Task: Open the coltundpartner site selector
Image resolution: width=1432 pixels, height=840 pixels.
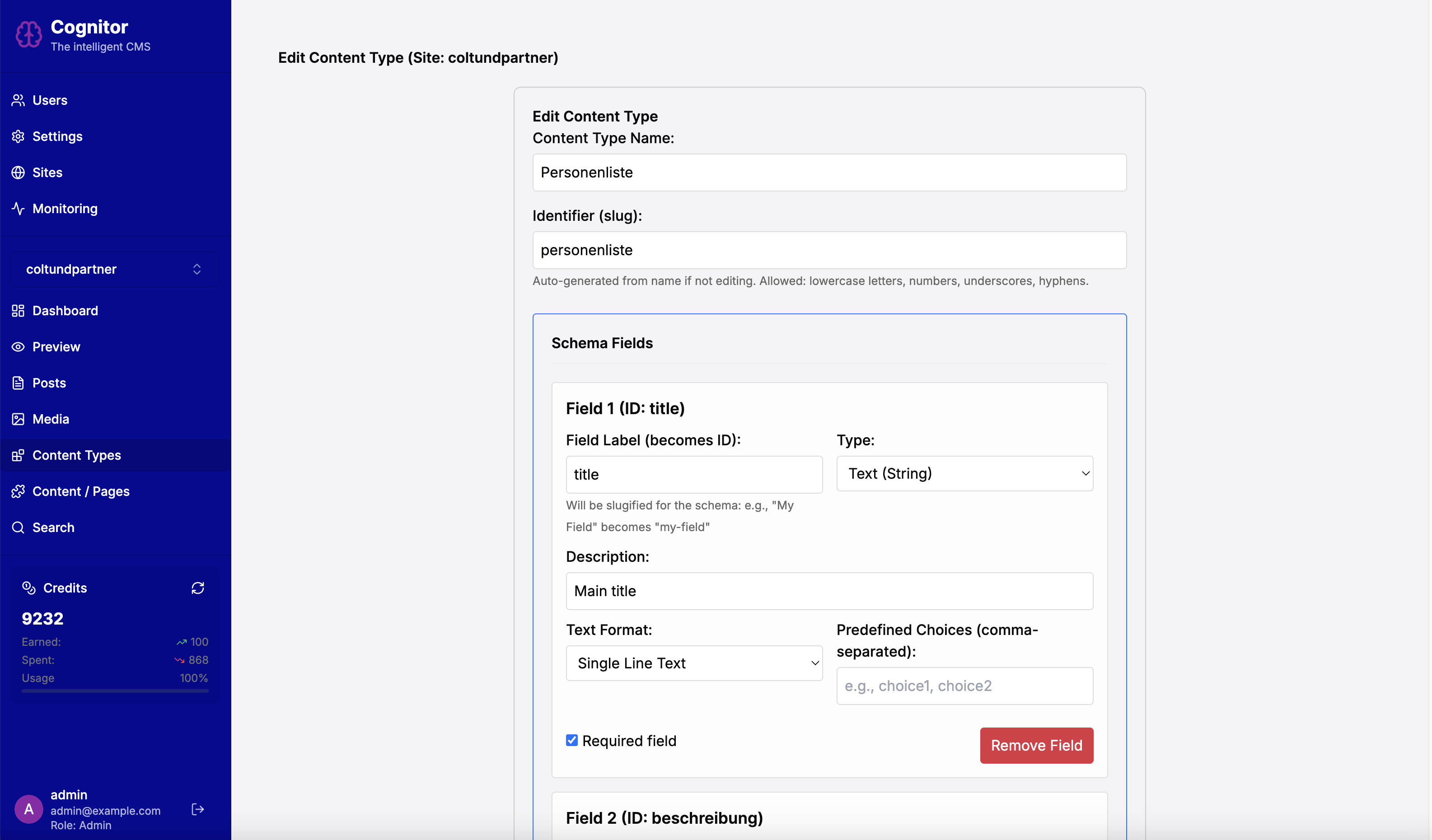Action: (x=114, y=269)
